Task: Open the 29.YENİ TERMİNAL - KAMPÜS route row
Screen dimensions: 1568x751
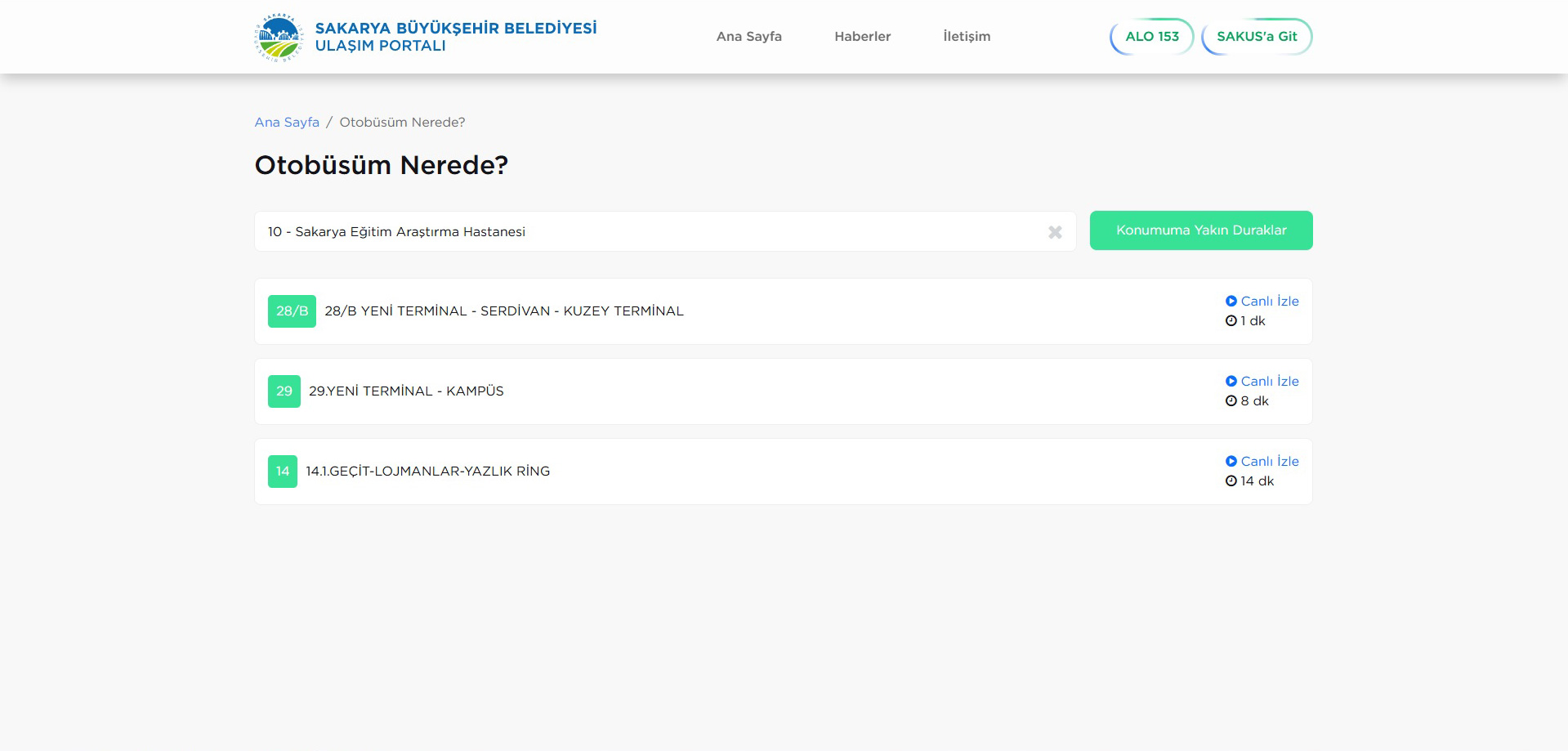Action: click(x=406, y=391)
